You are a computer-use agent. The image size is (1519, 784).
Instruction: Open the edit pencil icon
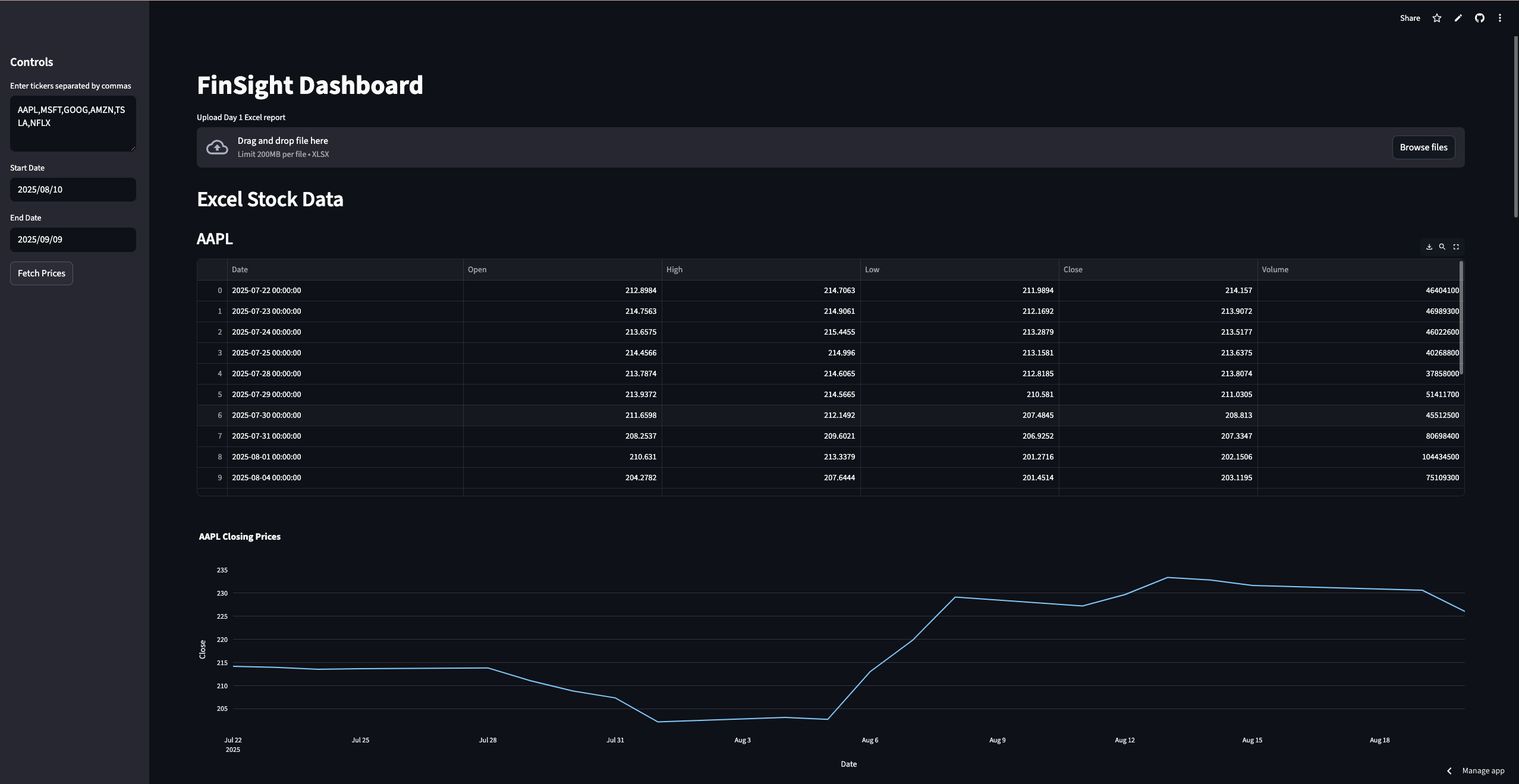(1458, 18)
